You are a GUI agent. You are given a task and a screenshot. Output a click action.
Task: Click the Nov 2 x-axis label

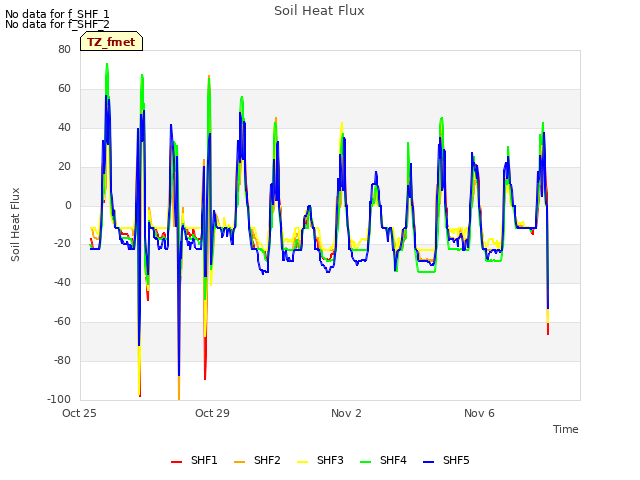pos(346,413)
